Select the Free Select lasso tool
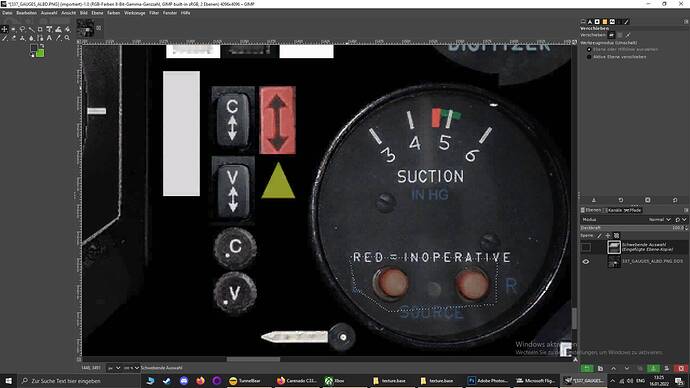Screen dimensions: 690x388 click(22, 29)
